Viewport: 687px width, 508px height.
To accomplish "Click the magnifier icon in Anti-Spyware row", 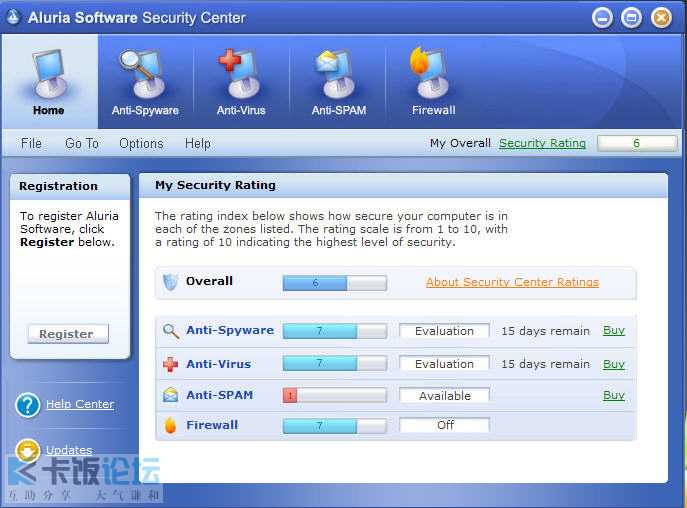I will point(170,331).
